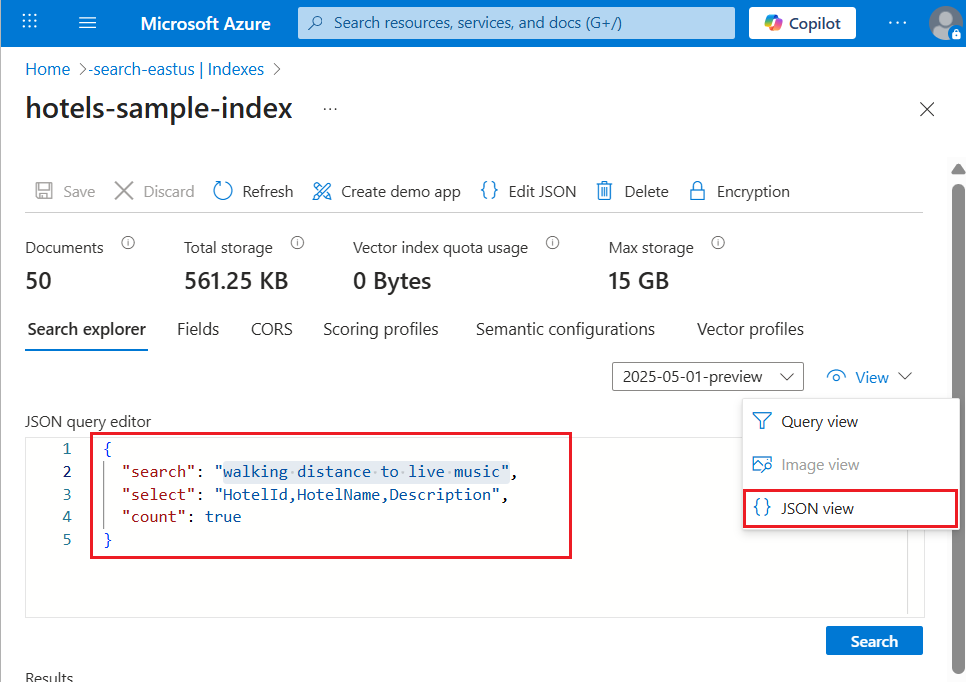The width and height of the screenshot is (966, 682).
Task: Open the API version 2025-05-01-preview dropdown
Action: [708, 377]
